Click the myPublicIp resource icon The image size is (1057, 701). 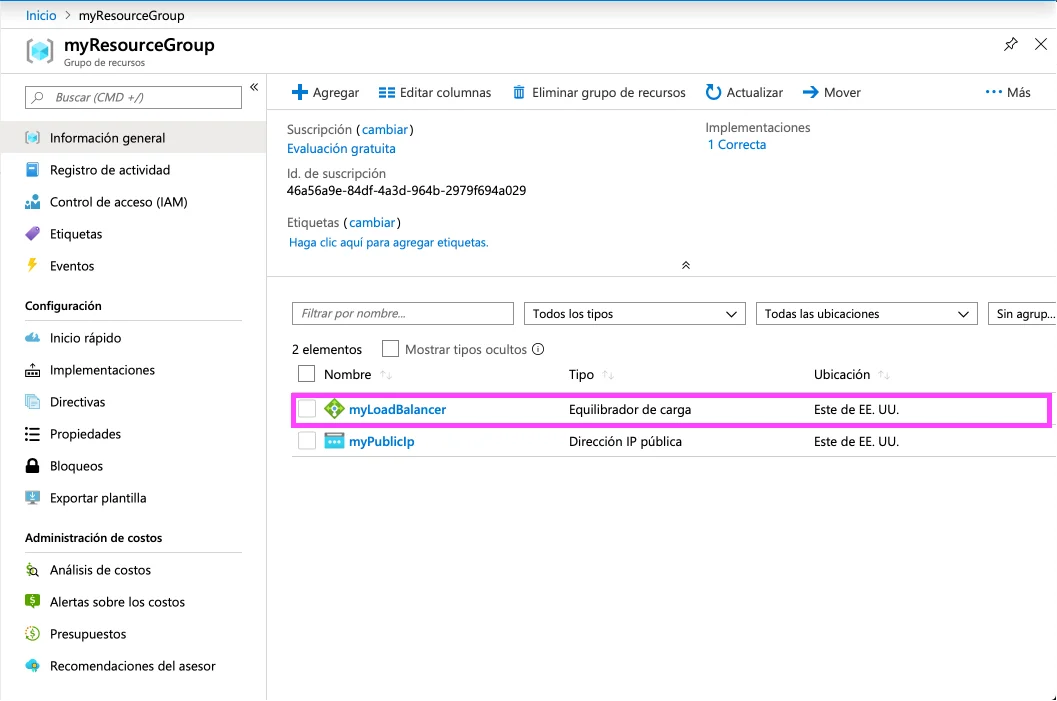[x=334, y=441]
